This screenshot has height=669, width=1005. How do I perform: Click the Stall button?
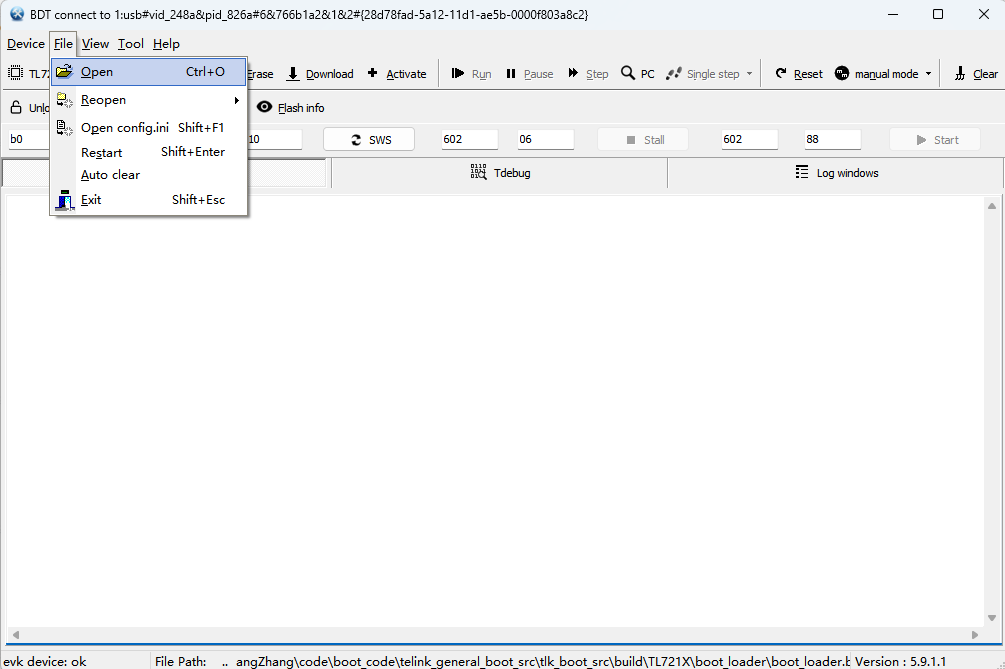(643, 140)
